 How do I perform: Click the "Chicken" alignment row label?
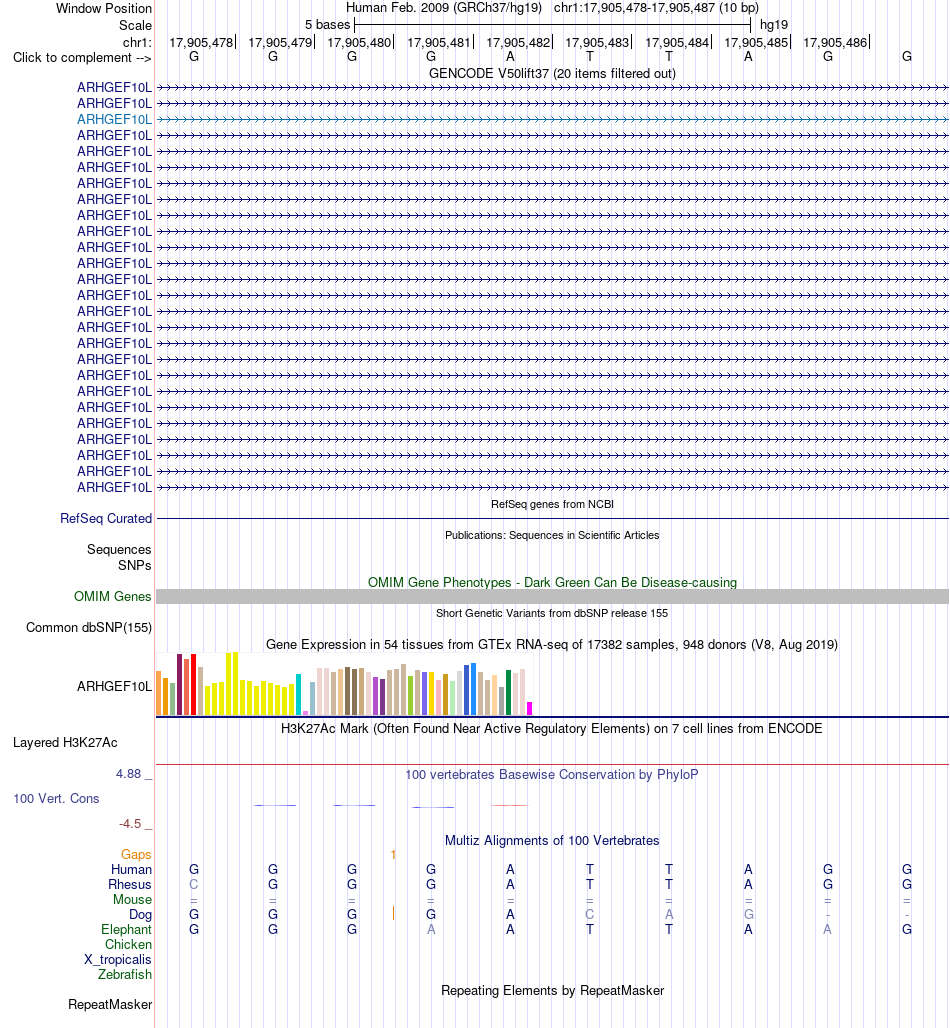(x=129, y=945)
